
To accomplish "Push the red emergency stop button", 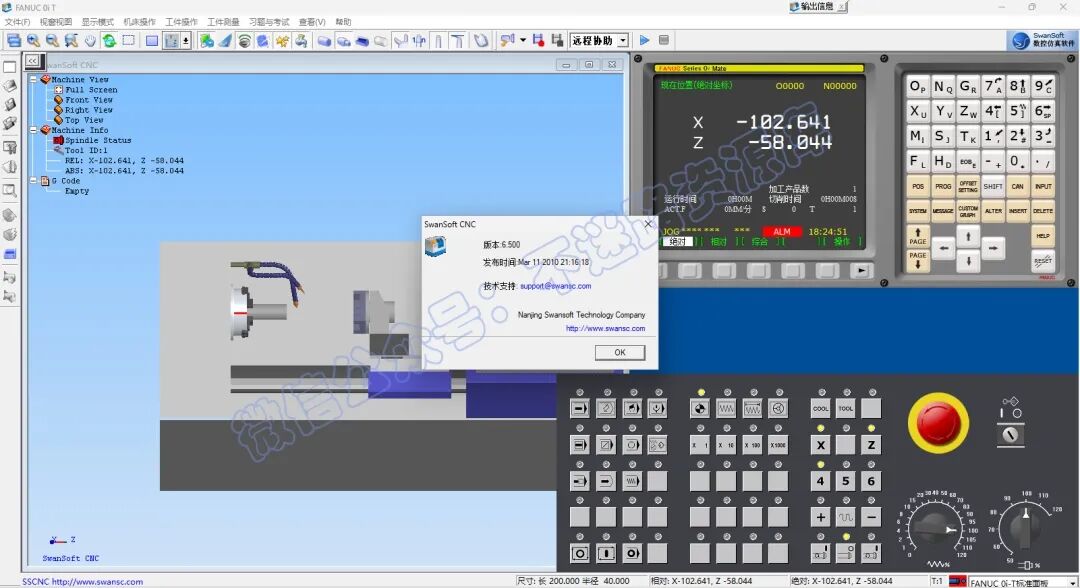I will 938,422.
